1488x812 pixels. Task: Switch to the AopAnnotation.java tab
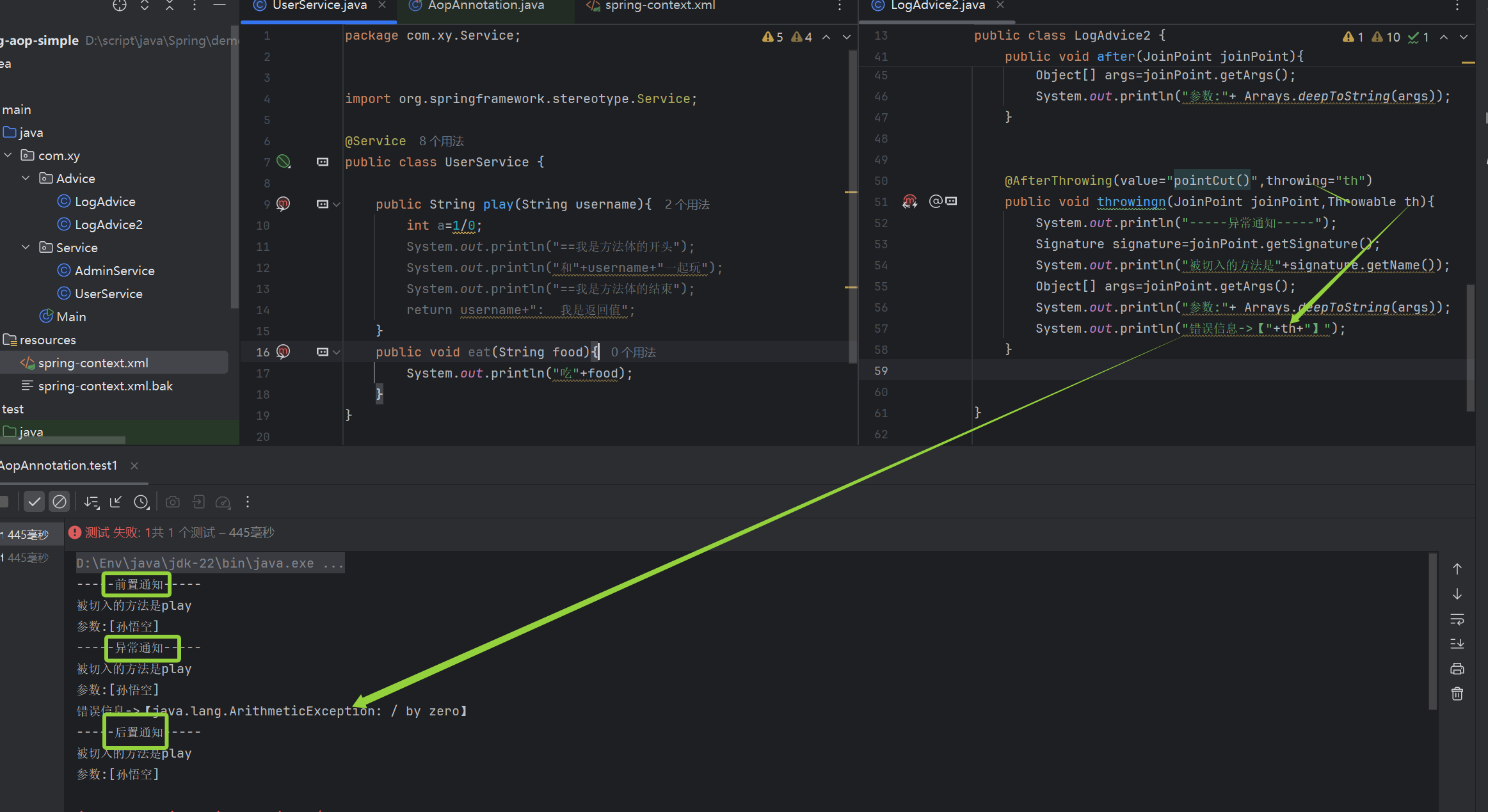[485, 6]
